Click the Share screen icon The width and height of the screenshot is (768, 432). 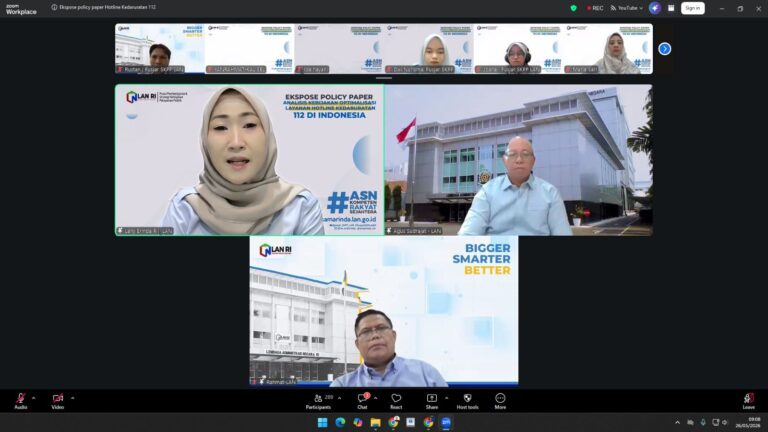[432, 401]
